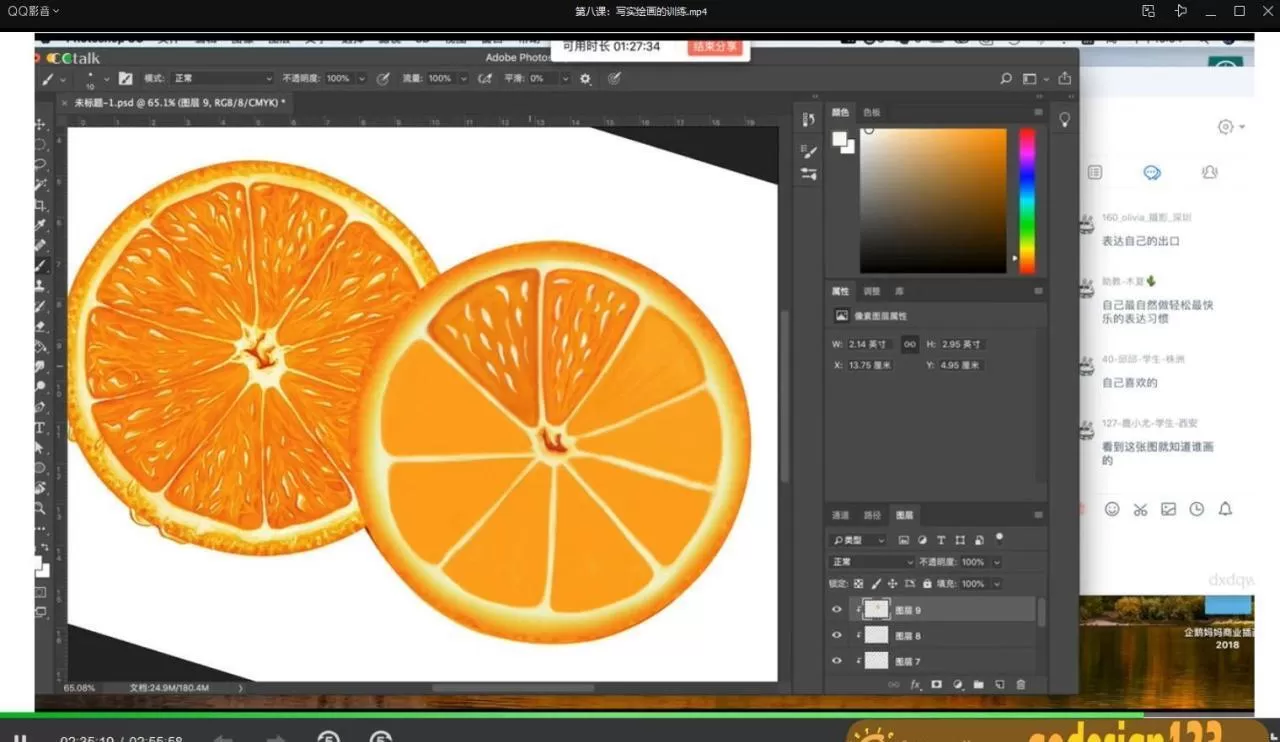Click the delete layer trash icon

1021,685
